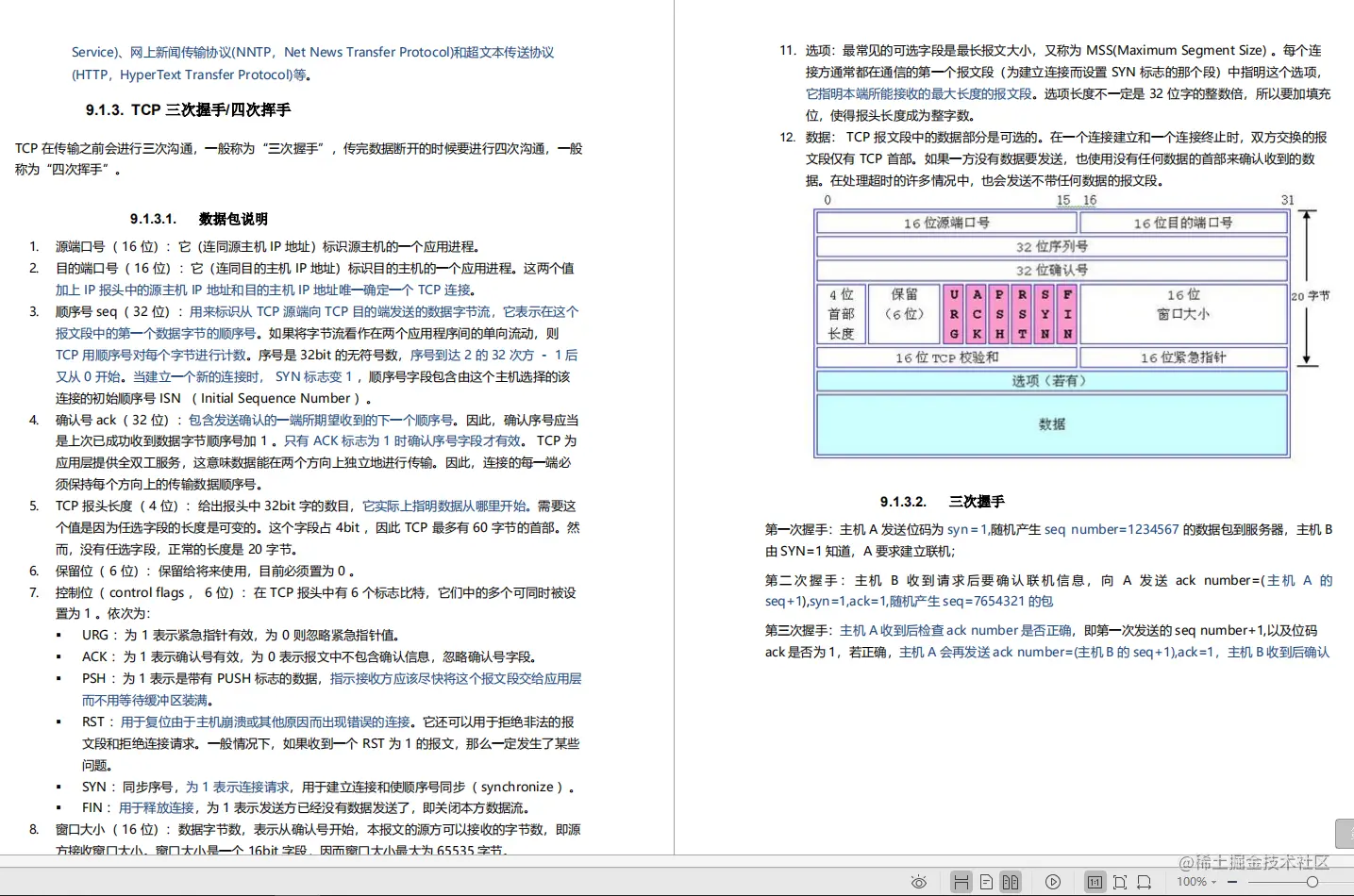Fit the whole page in the window
1354x896 pixels.
point(1120,881)
